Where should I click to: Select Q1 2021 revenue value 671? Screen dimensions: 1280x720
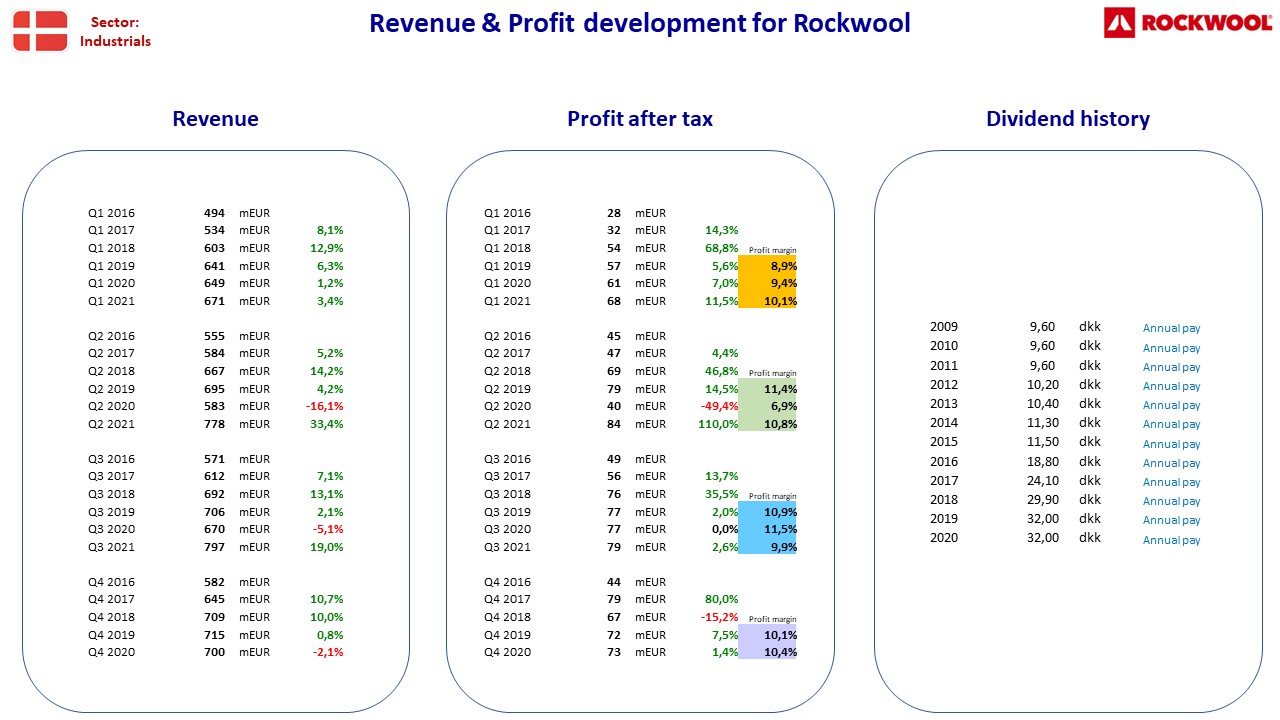coord(214,301)
